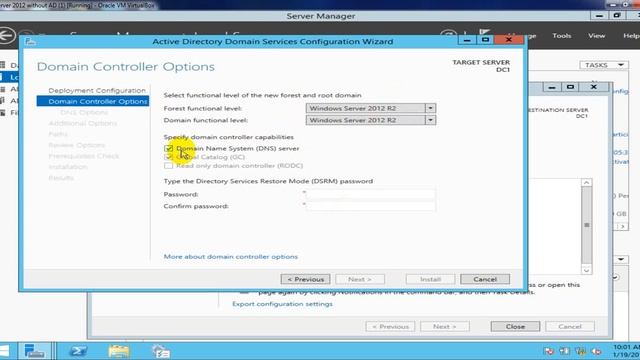The image size is (640, 360).
Task: Select Prerequisites Check step
Action: point(84,156)
